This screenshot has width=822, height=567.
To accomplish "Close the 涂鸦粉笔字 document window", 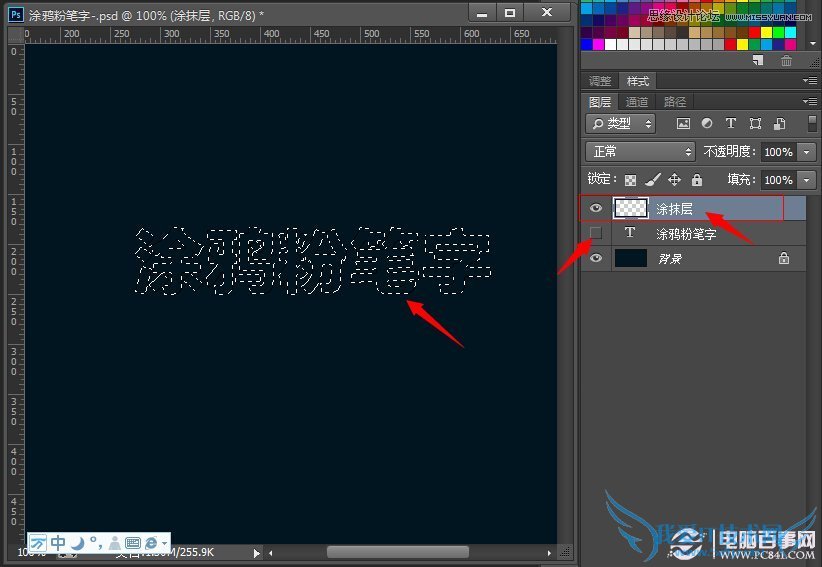I will [547, 13].
